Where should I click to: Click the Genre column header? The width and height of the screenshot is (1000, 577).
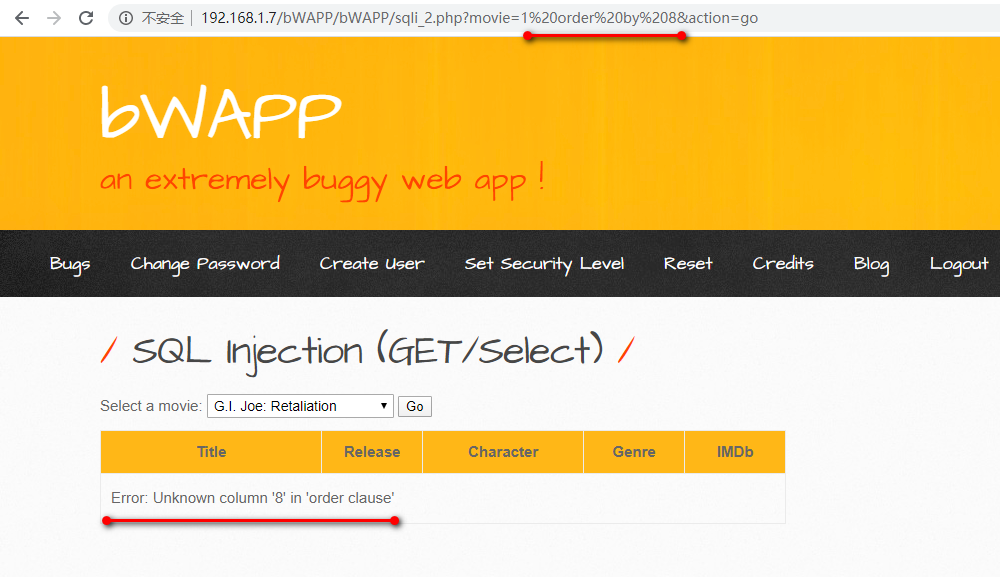pos(634,452)
